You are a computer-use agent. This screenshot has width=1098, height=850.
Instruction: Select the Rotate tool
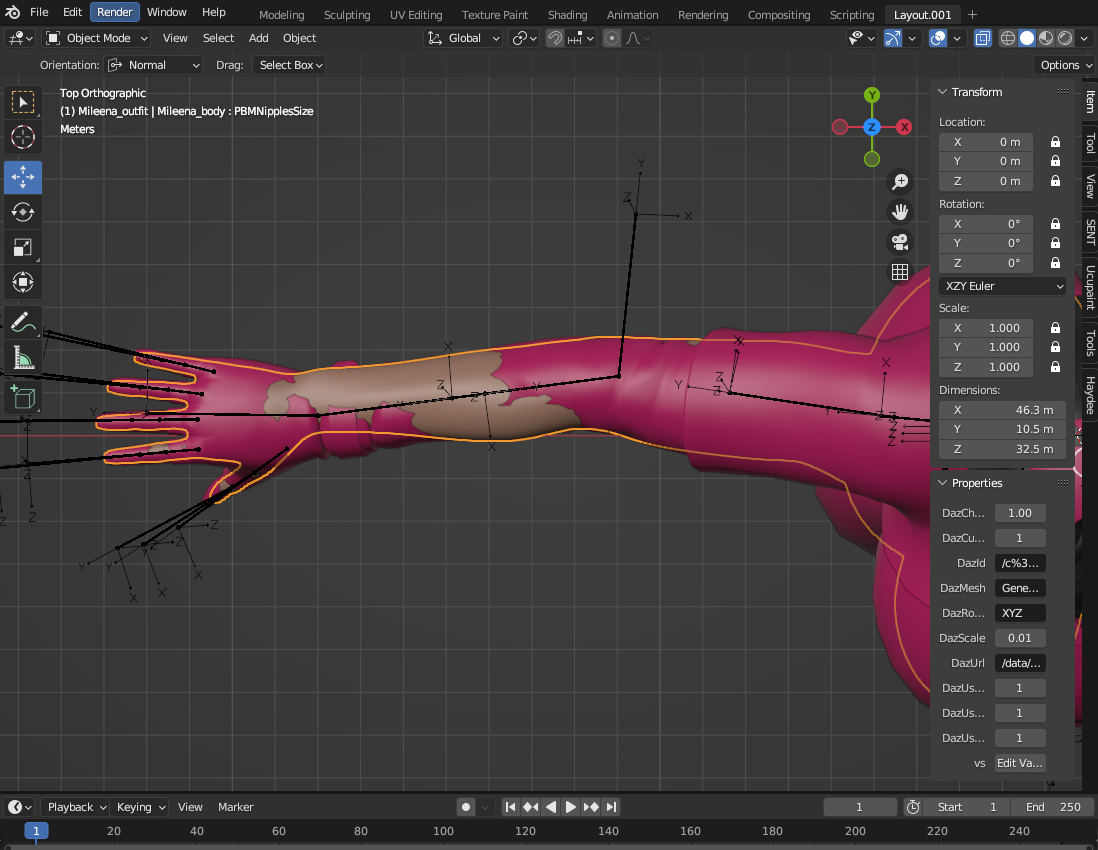point(23,212)
